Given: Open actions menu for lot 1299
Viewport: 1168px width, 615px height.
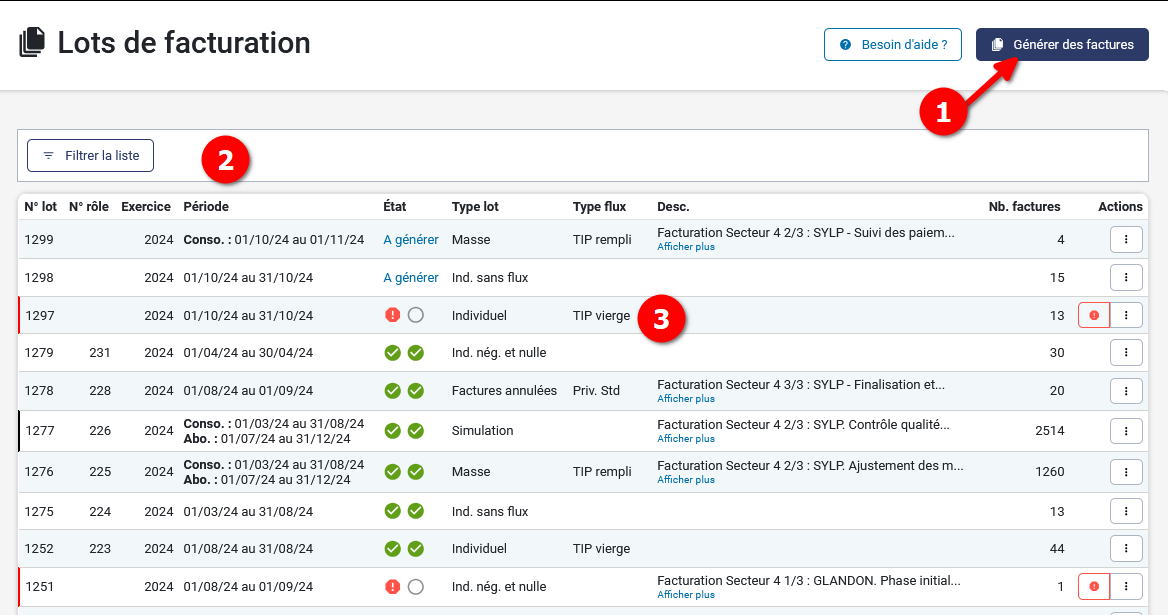Looking at the screenshot, I should 1126,240.
